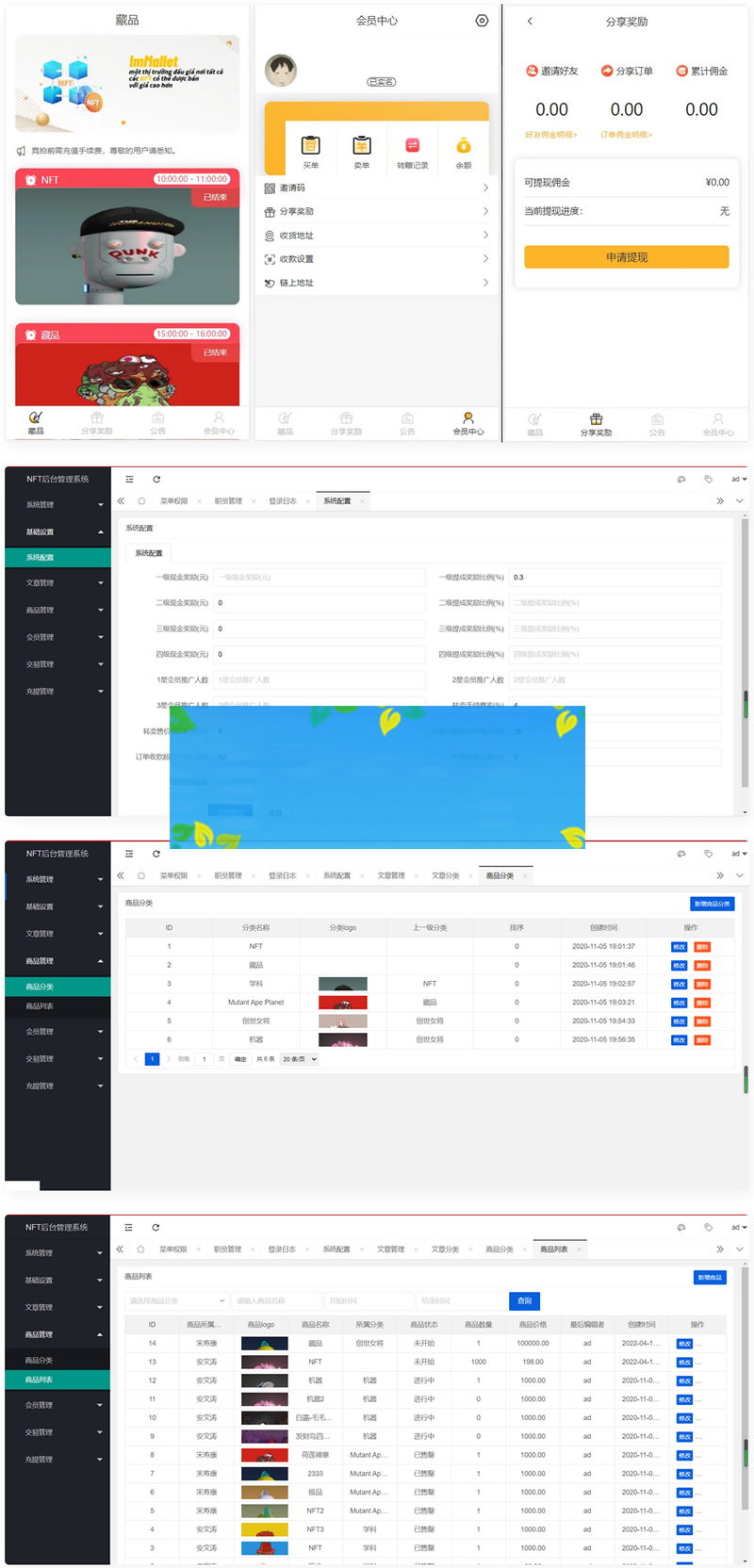Image resolution: width=754 pixels, height=1568 pixels.
Task: Open the 买单 orders icon
Action: point(310,146)
